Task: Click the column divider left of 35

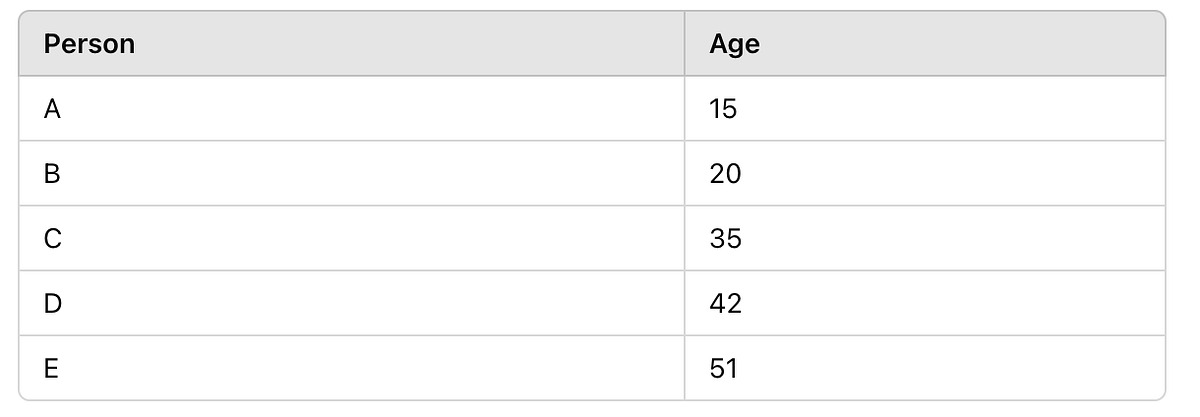Action: (685, 238)
